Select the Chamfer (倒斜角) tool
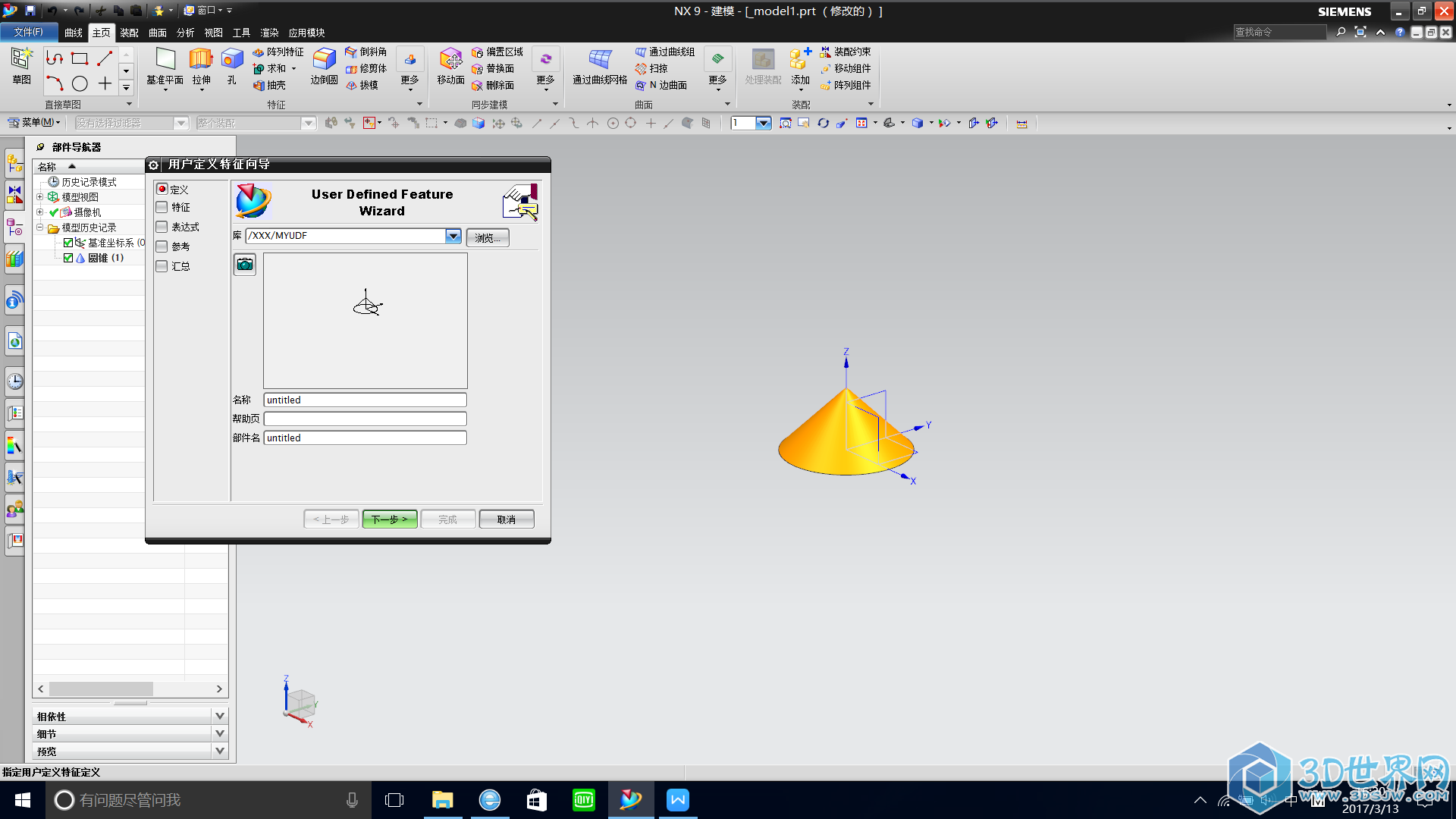This screenshot has width=1456, height=819. (x=366, y=52)
